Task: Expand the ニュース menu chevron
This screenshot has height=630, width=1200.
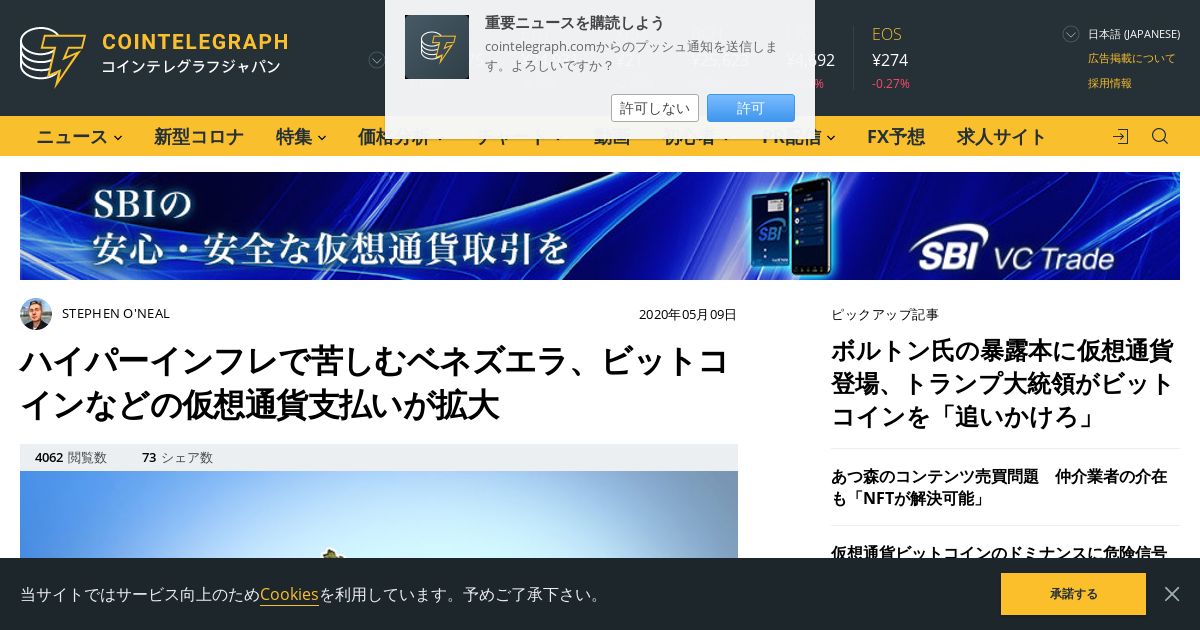Action: (x=118, y=137)
